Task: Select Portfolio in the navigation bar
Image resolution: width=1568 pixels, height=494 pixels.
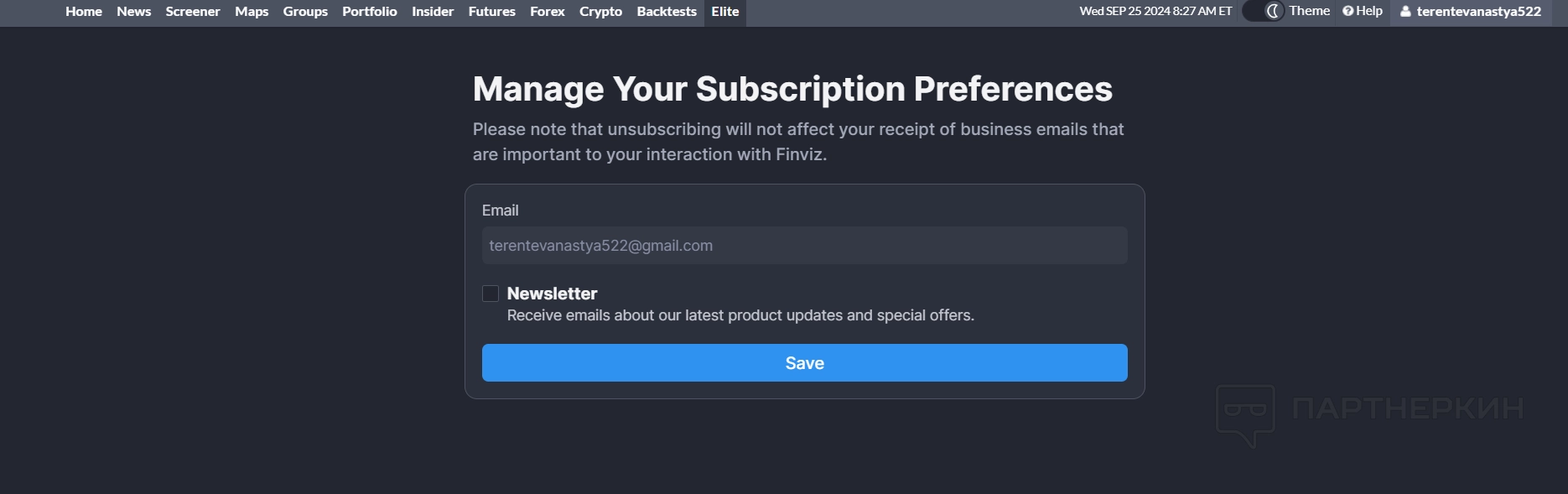Action: click(370, 12)
